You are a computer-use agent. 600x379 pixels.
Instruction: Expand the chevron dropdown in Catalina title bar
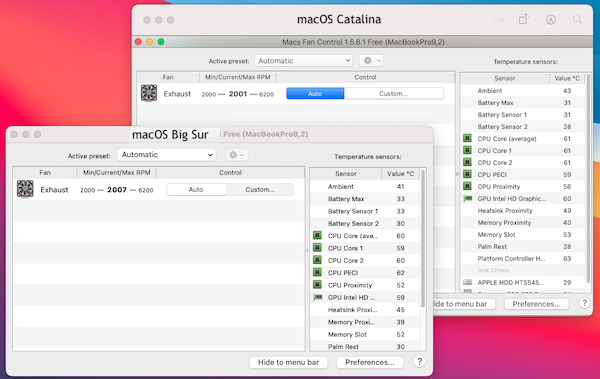[x=502, y=20]
